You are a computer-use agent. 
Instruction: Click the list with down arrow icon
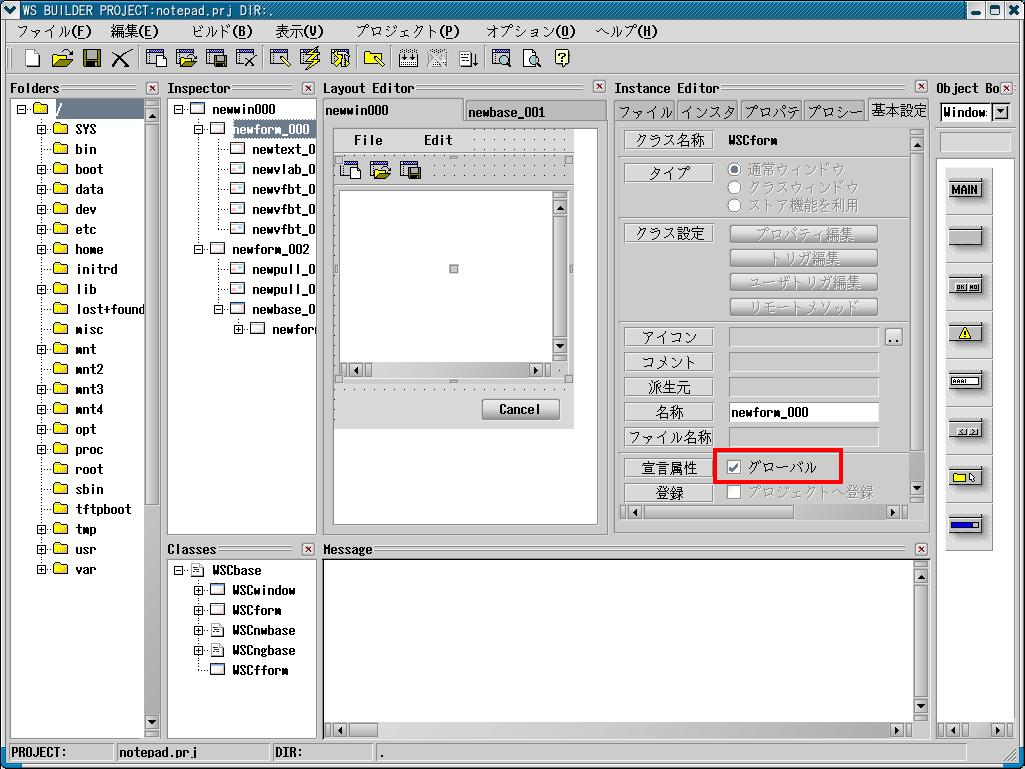468,59
